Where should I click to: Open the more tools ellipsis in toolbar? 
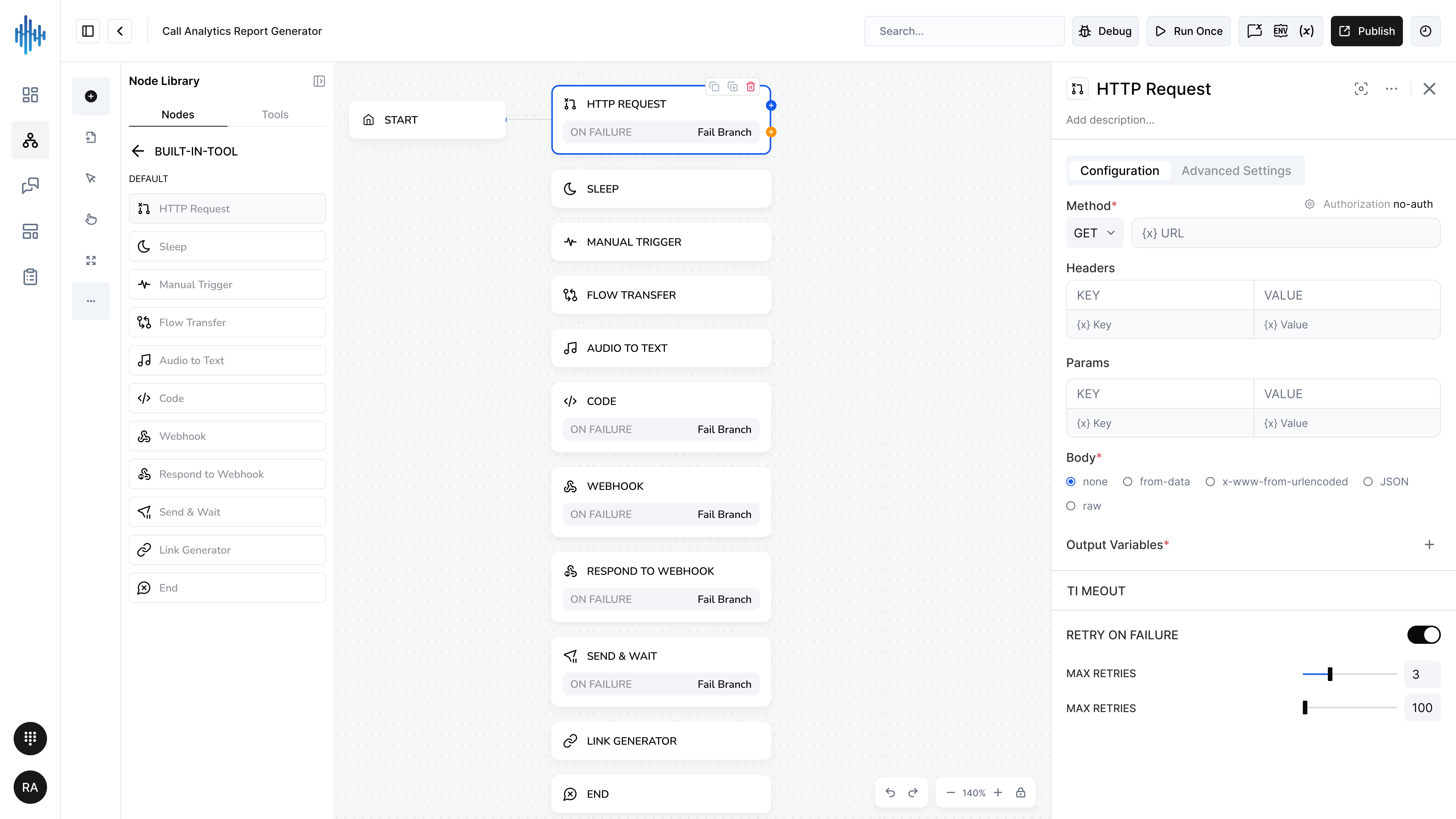[91, 301]
